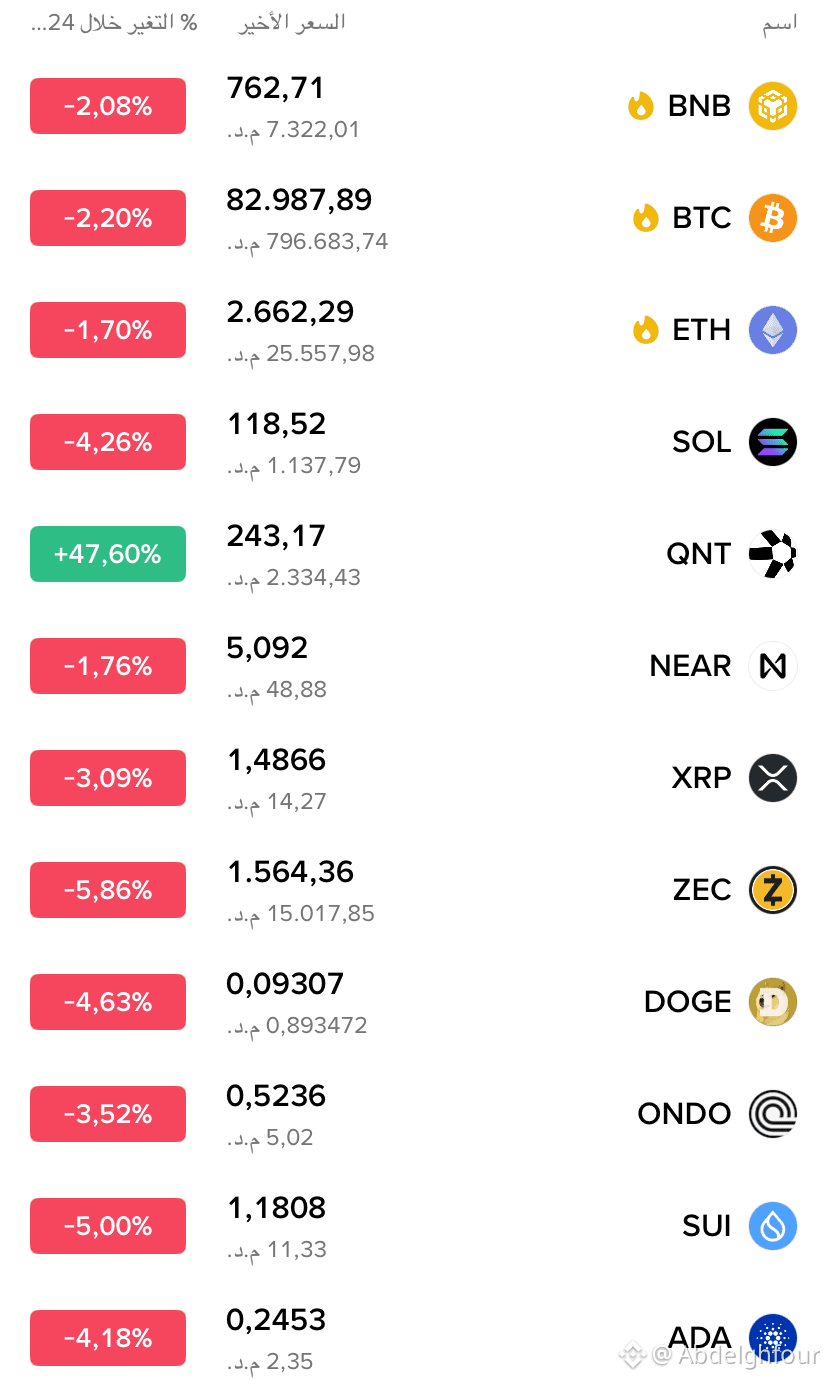The width and height of the screenshot is (828, 1380).
Task: Tap the BNB coin logo icon
Action: [x=773, y=106]
